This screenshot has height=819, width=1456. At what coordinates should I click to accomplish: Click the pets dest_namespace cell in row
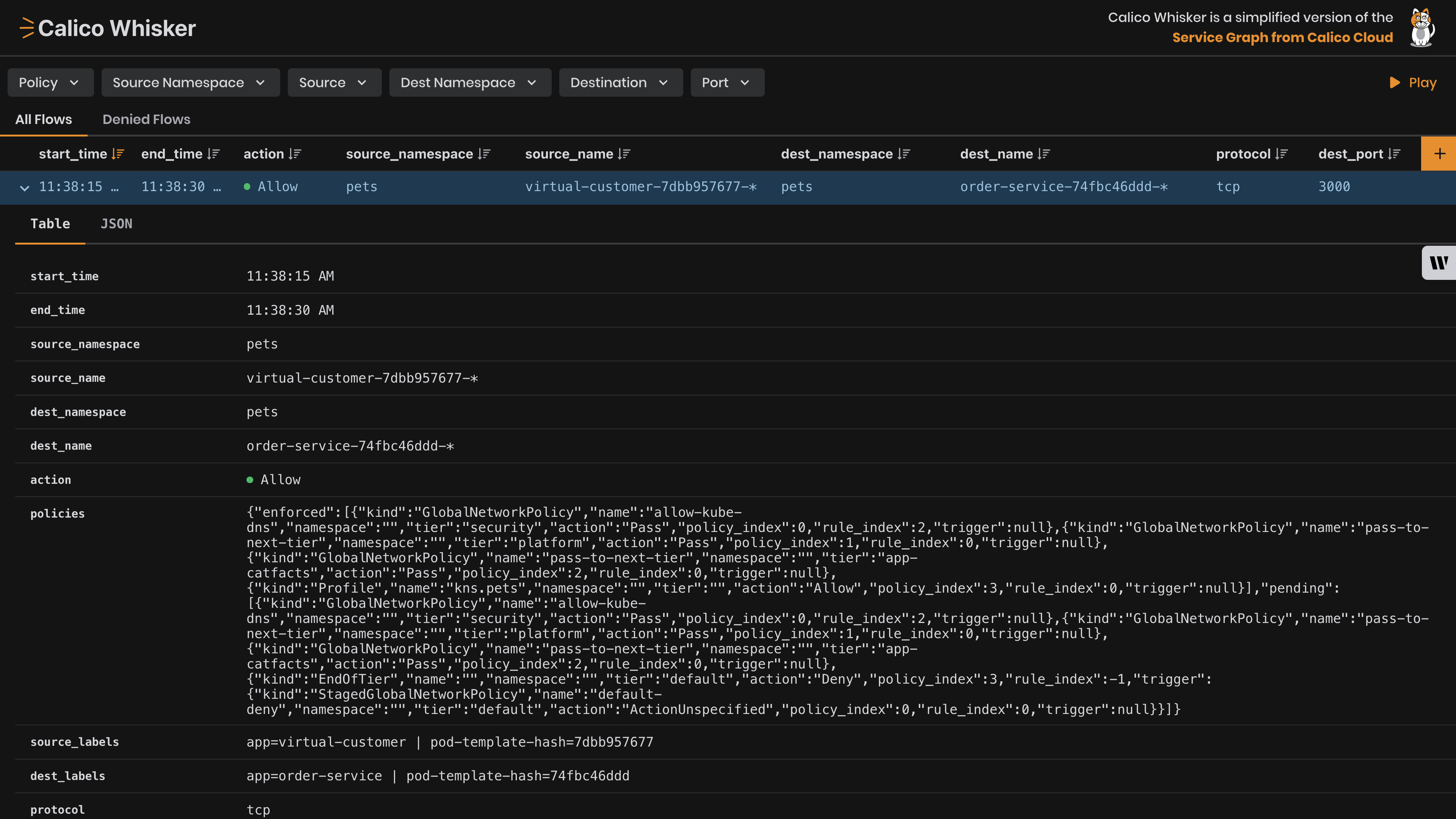click(796, 187)
